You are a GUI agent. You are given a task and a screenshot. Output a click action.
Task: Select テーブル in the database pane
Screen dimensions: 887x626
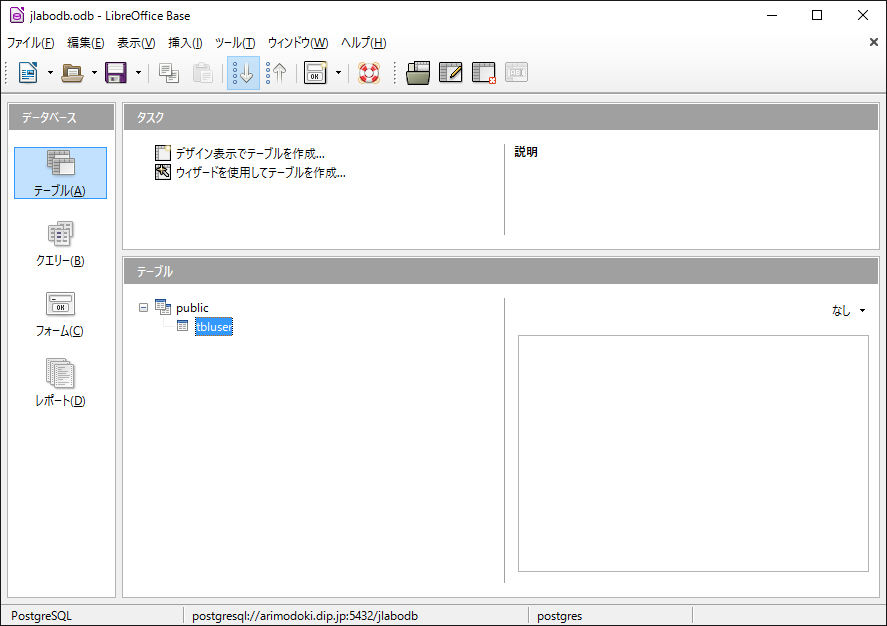(x=60, y=173)
